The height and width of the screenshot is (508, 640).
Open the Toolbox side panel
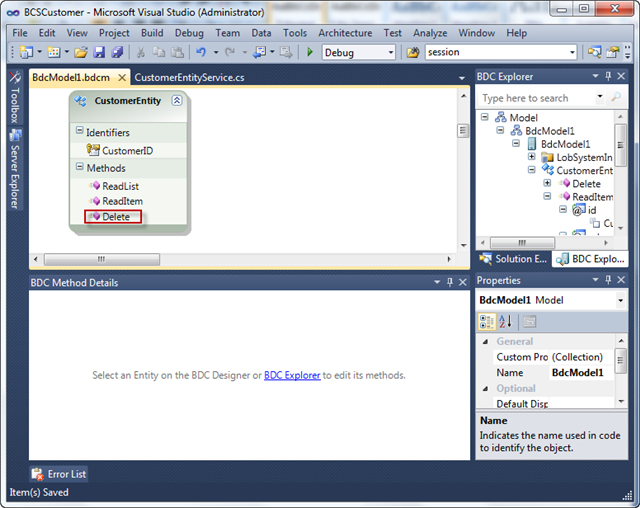coord(15,98)
